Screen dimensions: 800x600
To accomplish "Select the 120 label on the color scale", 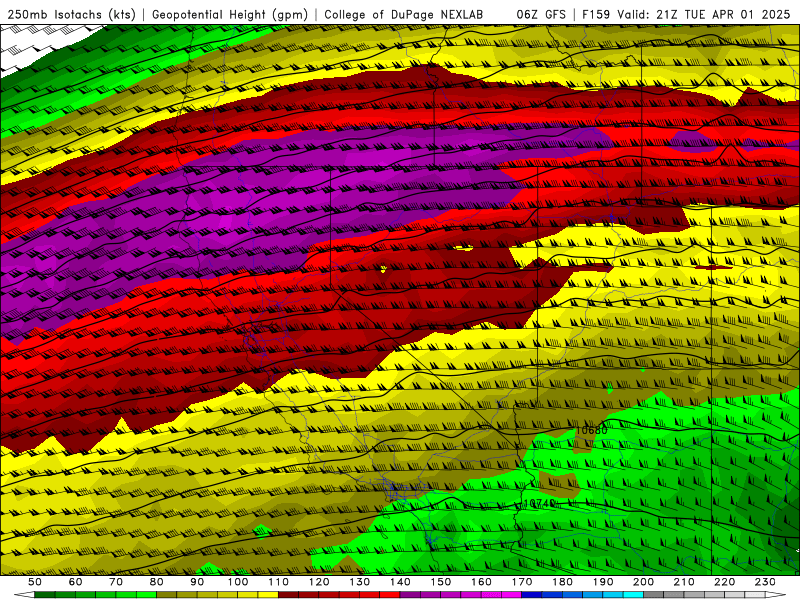I will [x=319, y=582].
